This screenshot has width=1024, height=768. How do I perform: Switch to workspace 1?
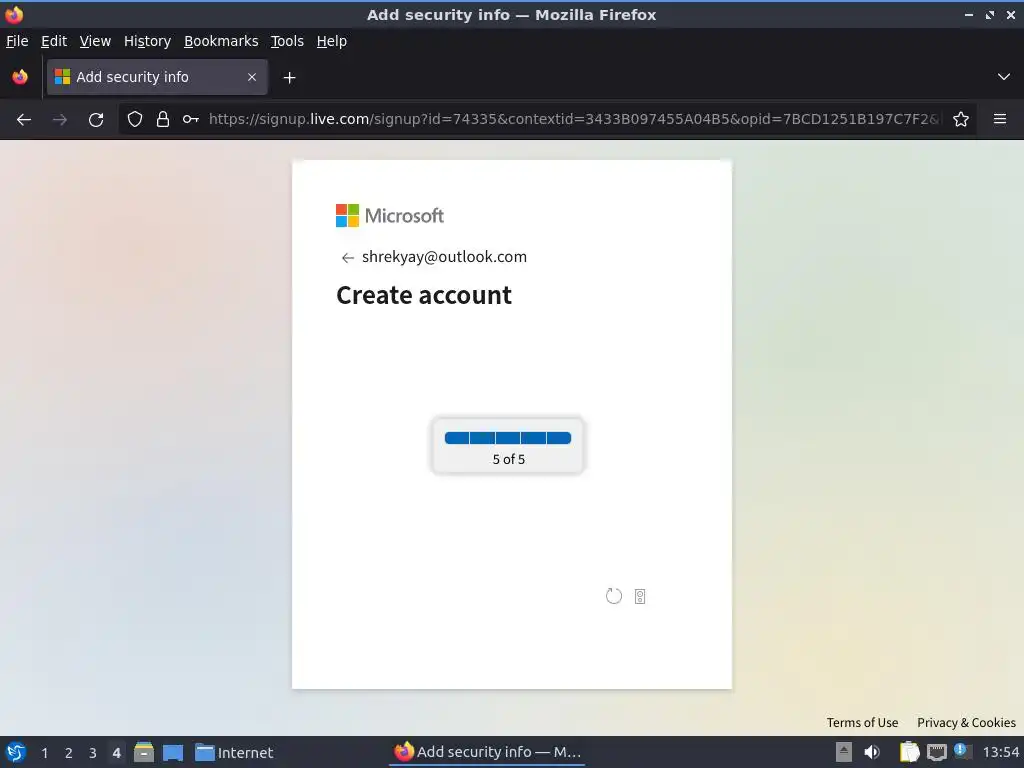click(x=44, y=753)
